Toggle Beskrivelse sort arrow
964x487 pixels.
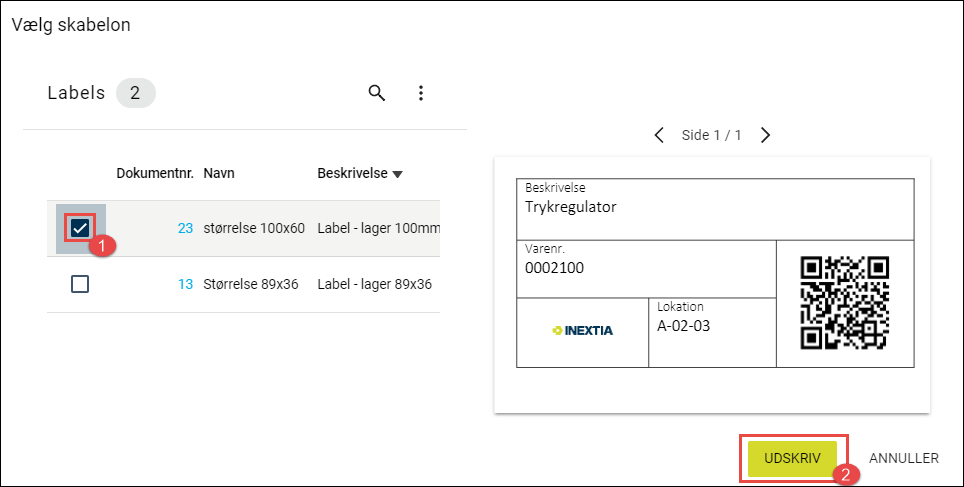(x=397, y=174)
